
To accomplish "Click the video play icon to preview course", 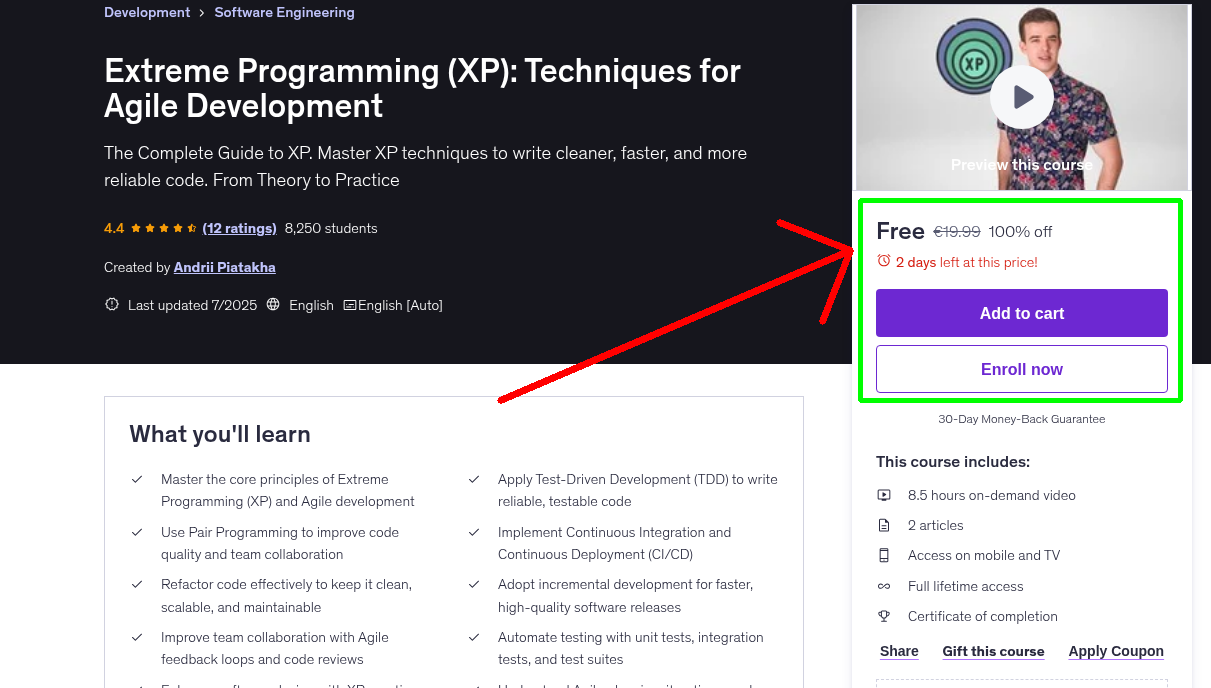I will [x=1021, y=96].
